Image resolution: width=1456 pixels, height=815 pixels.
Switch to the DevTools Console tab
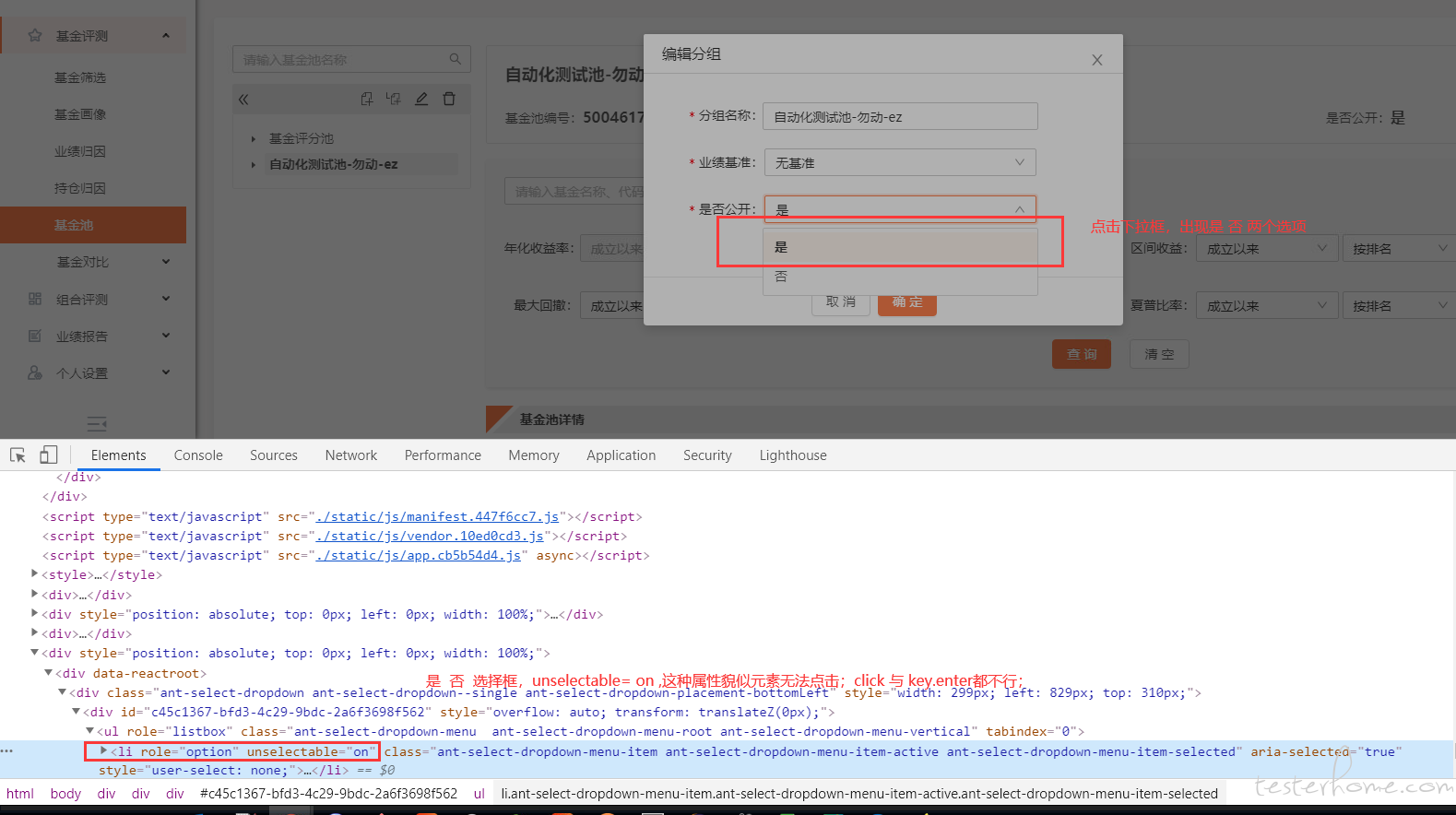[x=198, y=455]
